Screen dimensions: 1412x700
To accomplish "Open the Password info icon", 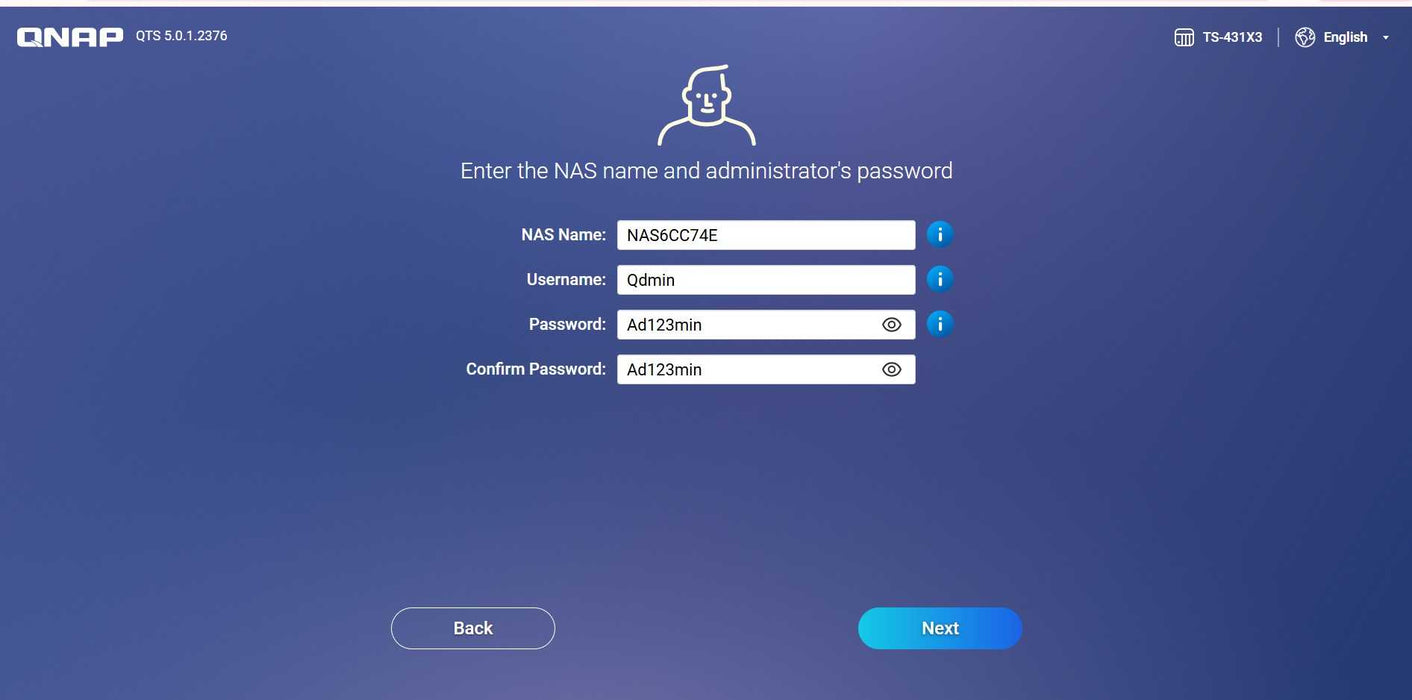I will pyautogui.click(x=940, y=324).
